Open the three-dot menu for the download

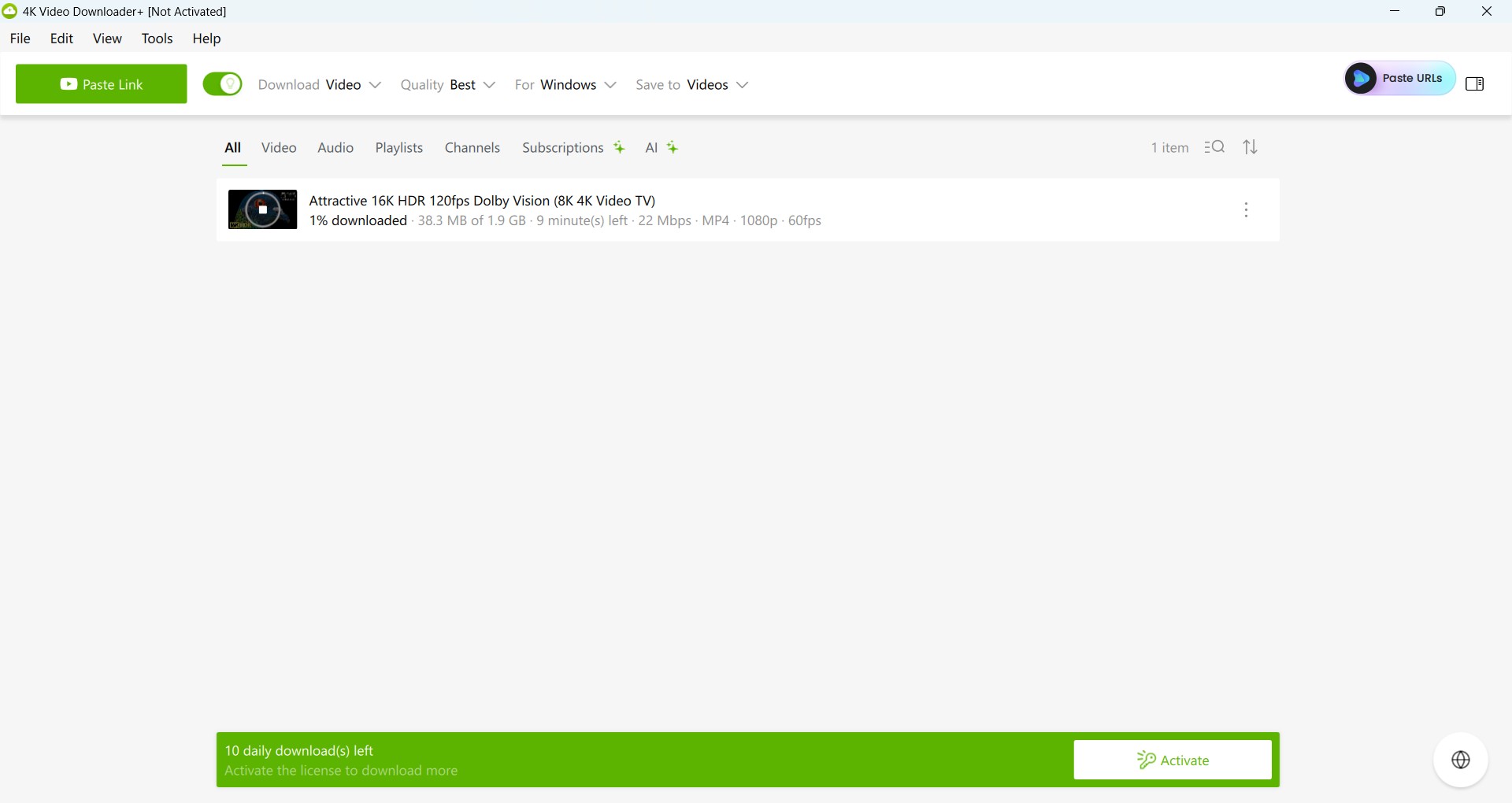(x=1246, y=210)
